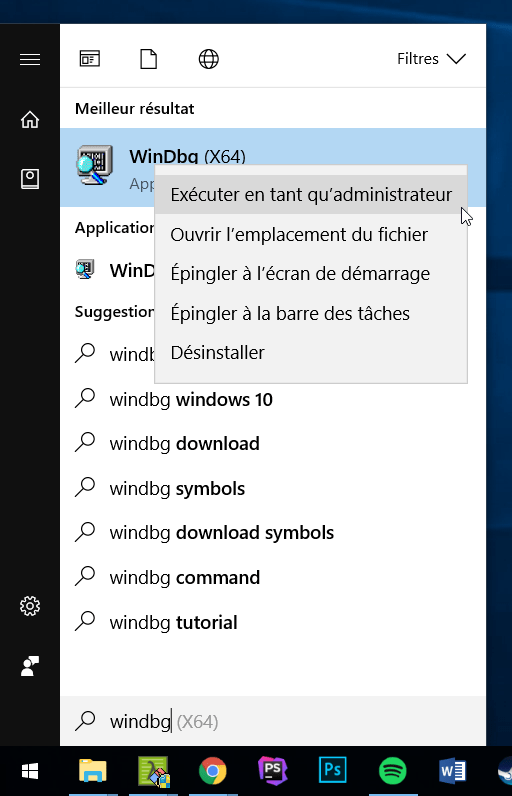Select suggestion windbg tutorial
Viewport: 512px width, 796px height.
273,622
